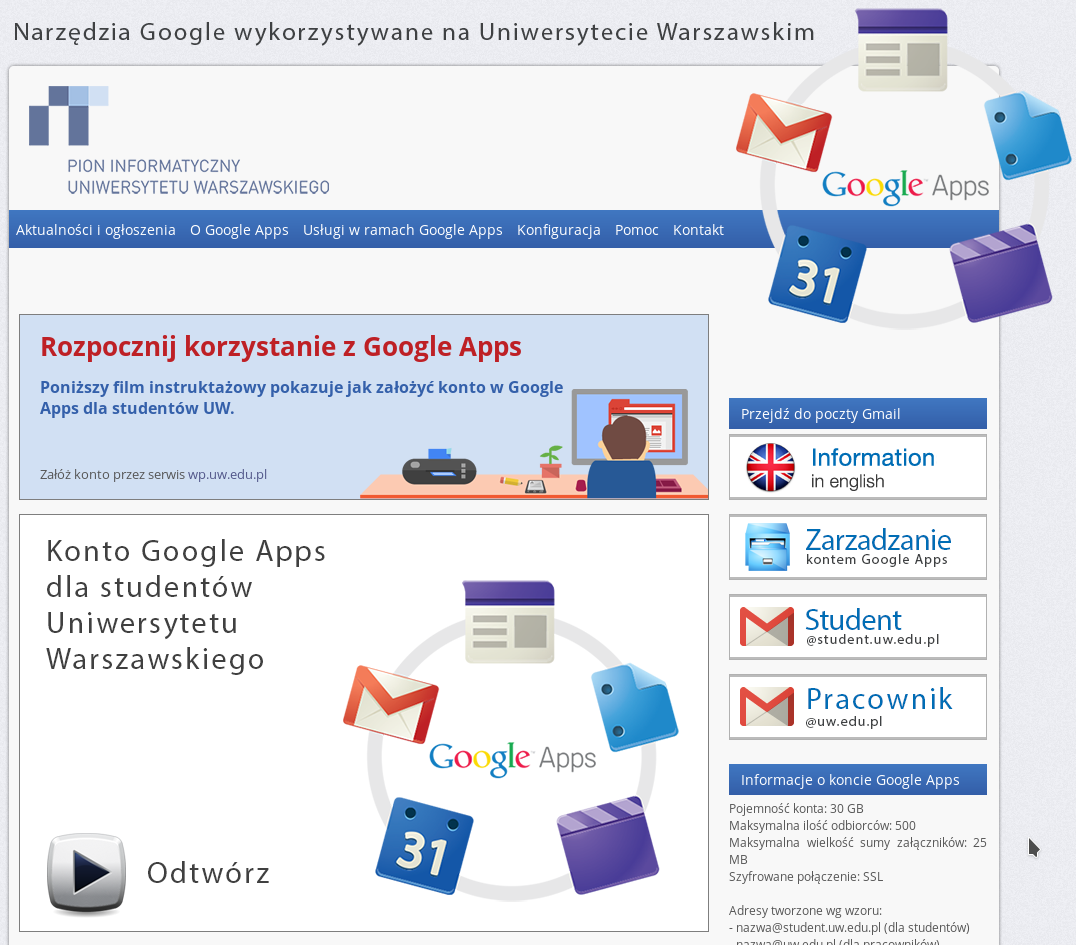Go to the Kontakt menu item
This screenshot has height=945, width=1076.
pyautogui.click(x=698, y=230)
